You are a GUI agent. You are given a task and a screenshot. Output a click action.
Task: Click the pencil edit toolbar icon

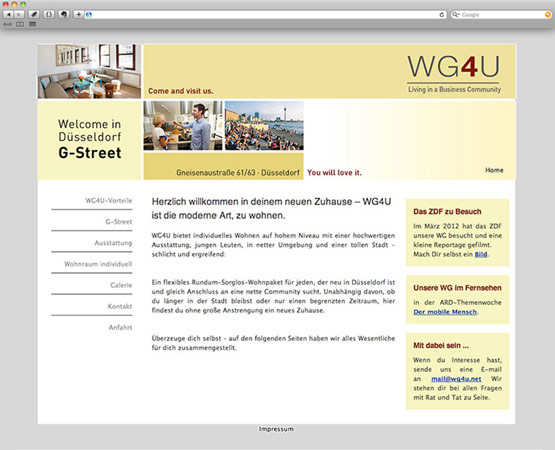(x=34, y=15)
